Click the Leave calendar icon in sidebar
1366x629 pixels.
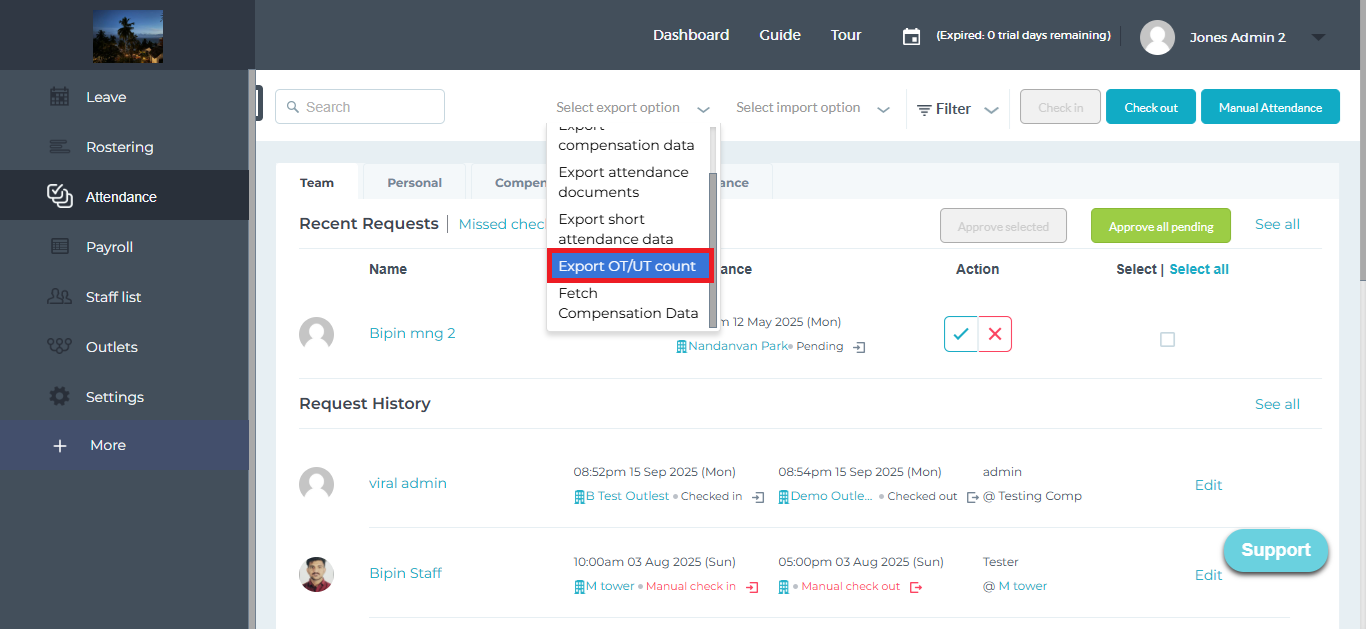60,97
